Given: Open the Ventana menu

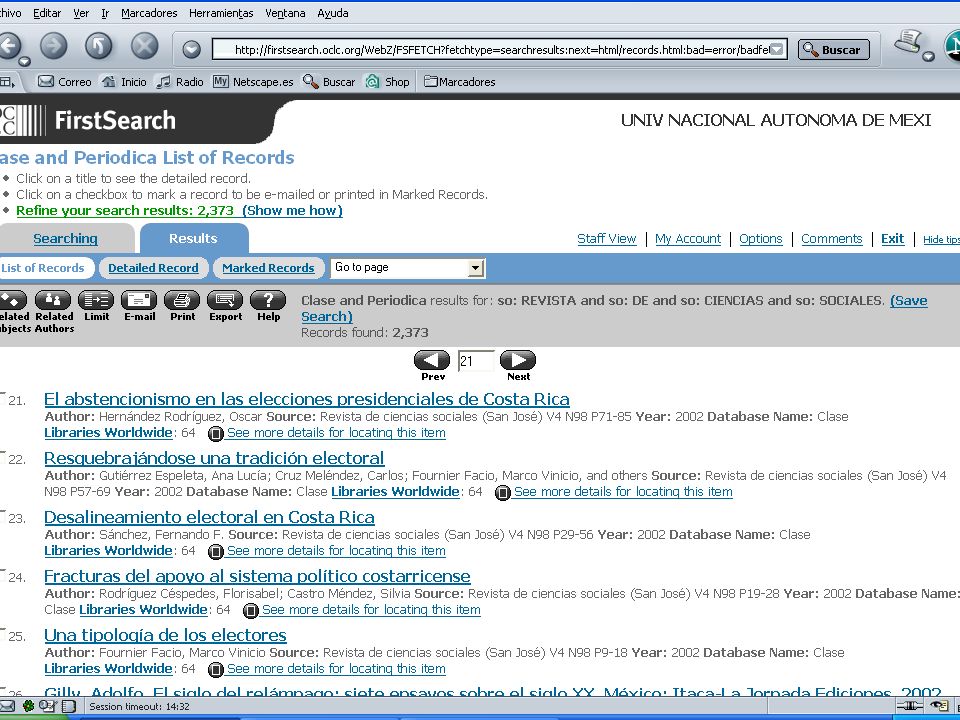Looking at the screenshot, I should point(285,13).
